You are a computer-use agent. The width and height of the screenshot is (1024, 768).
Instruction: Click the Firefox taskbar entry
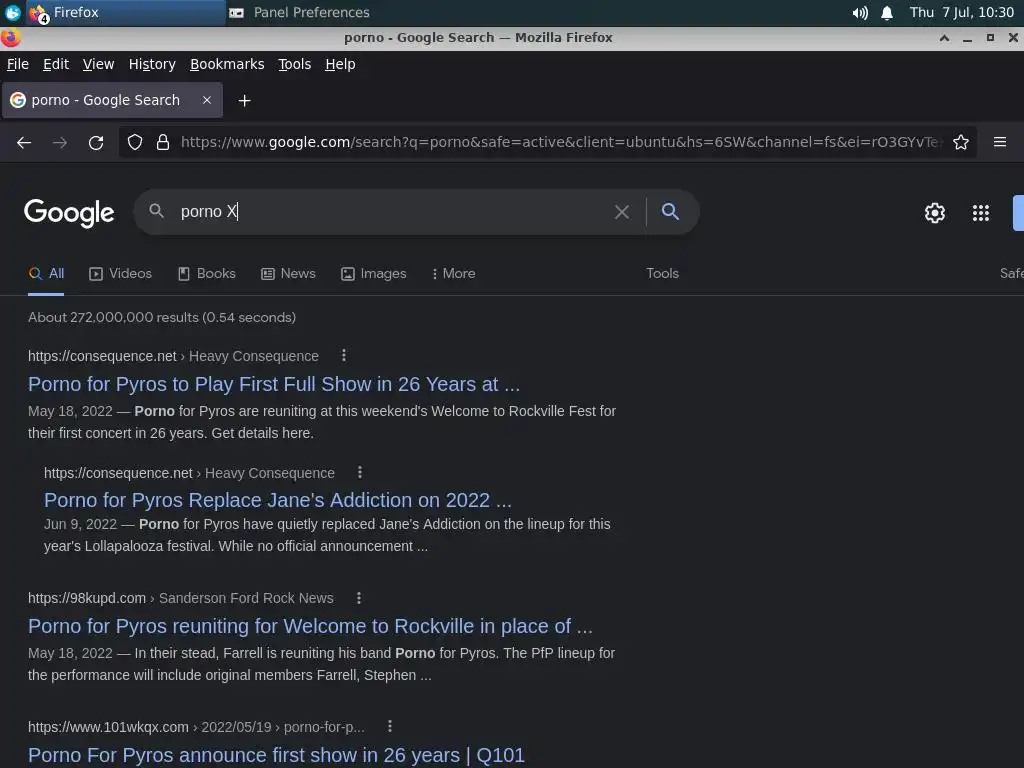tap(125, 12)
